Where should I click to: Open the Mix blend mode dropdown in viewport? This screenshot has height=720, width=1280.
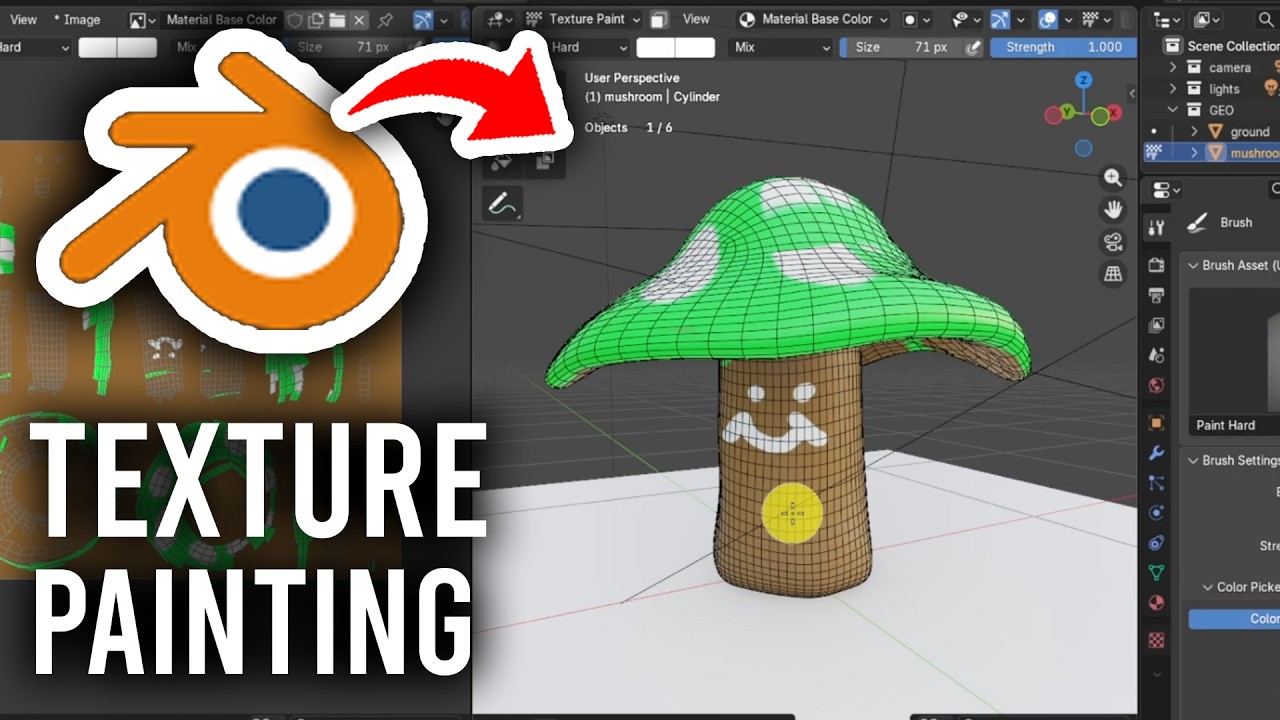(780, 47)
